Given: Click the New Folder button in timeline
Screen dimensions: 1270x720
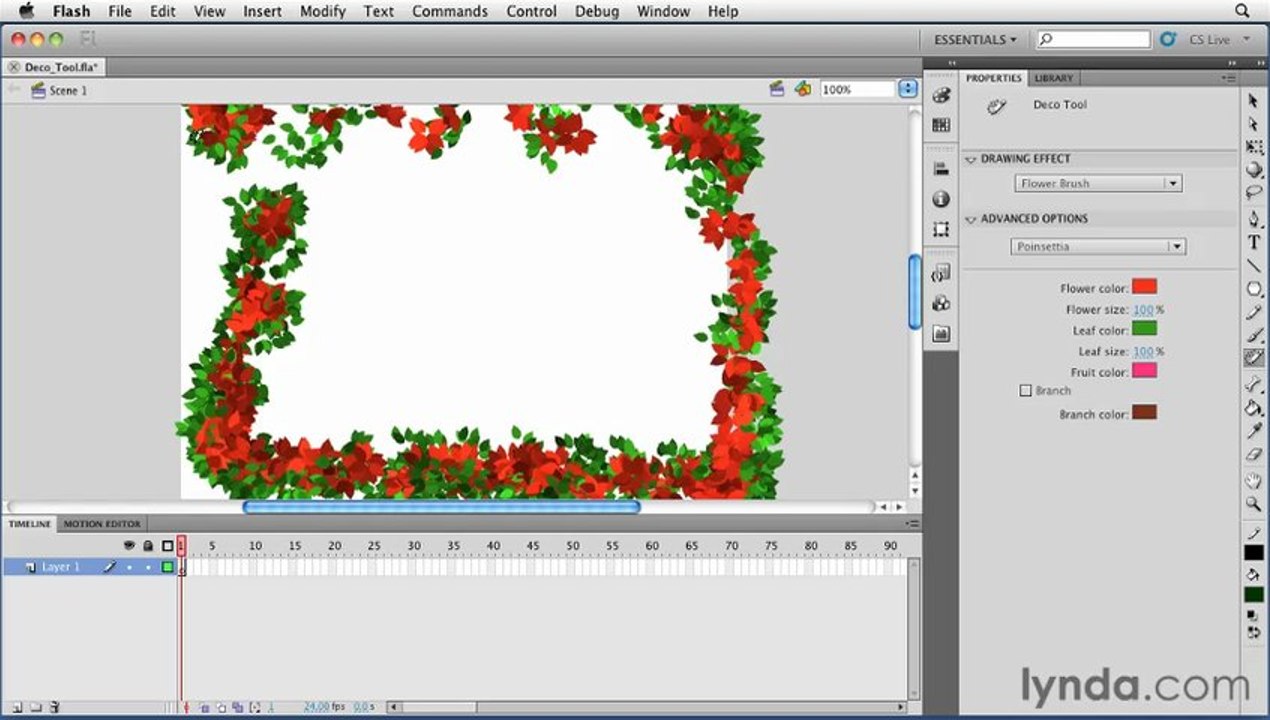Looking at the screenshot, I should 35,707.
